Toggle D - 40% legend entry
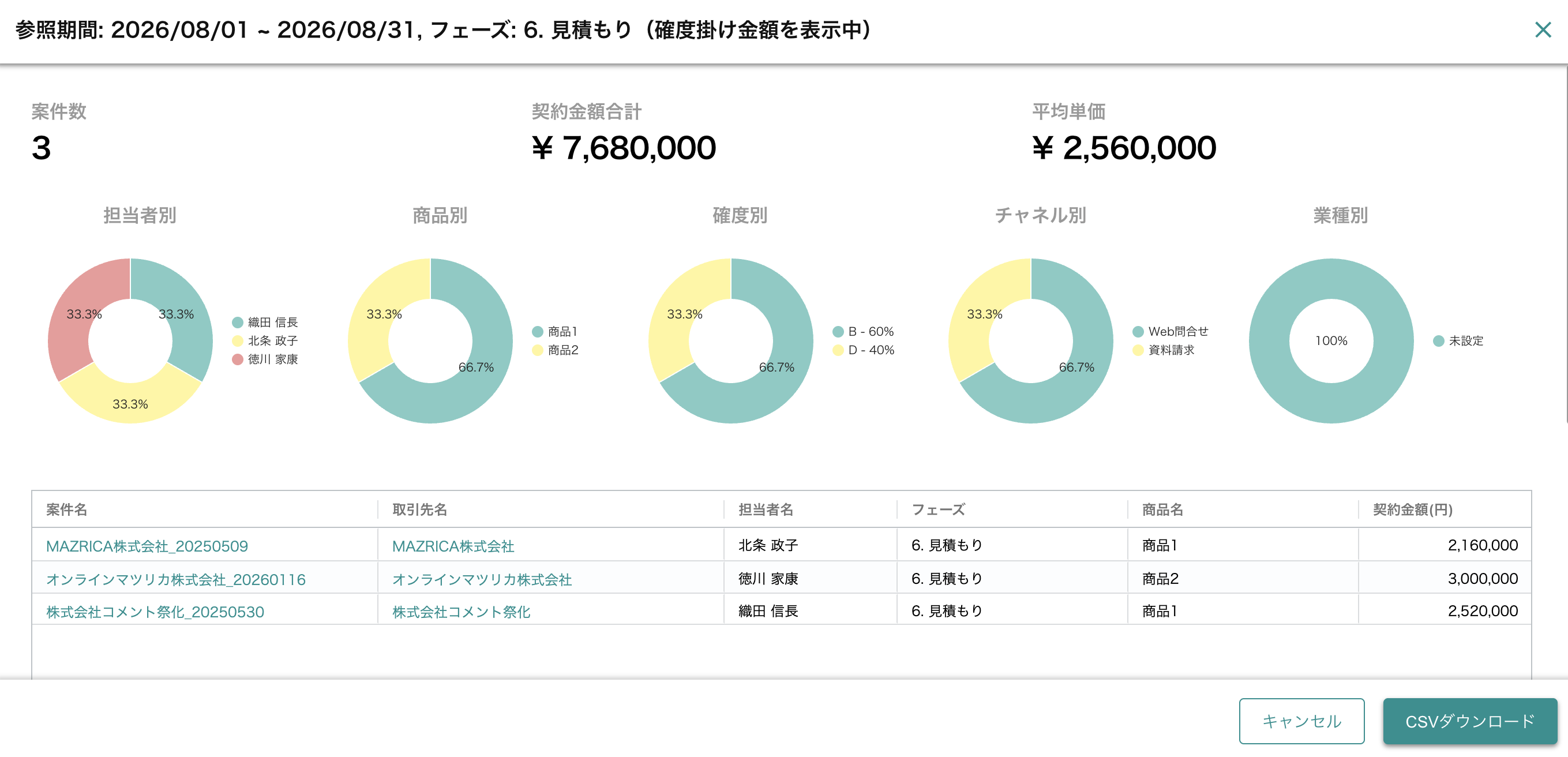 point(862,350)
